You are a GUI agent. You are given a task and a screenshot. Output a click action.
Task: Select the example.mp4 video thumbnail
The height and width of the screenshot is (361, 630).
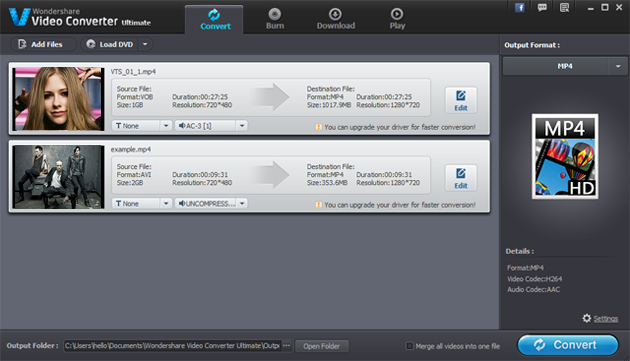coord(58,177)
